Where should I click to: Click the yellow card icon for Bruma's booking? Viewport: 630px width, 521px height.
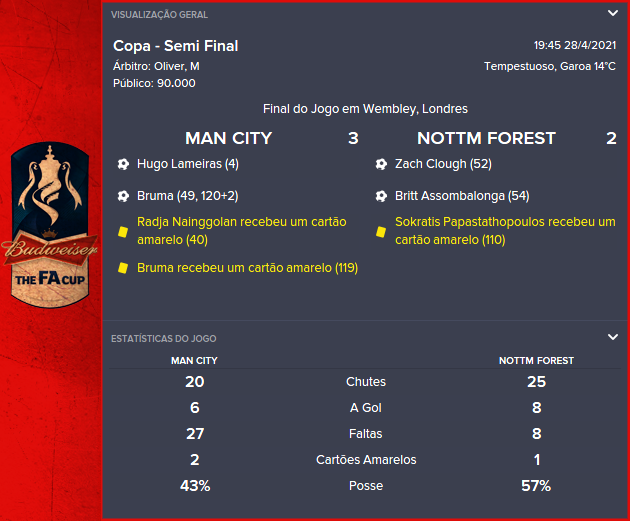(123, 268)
